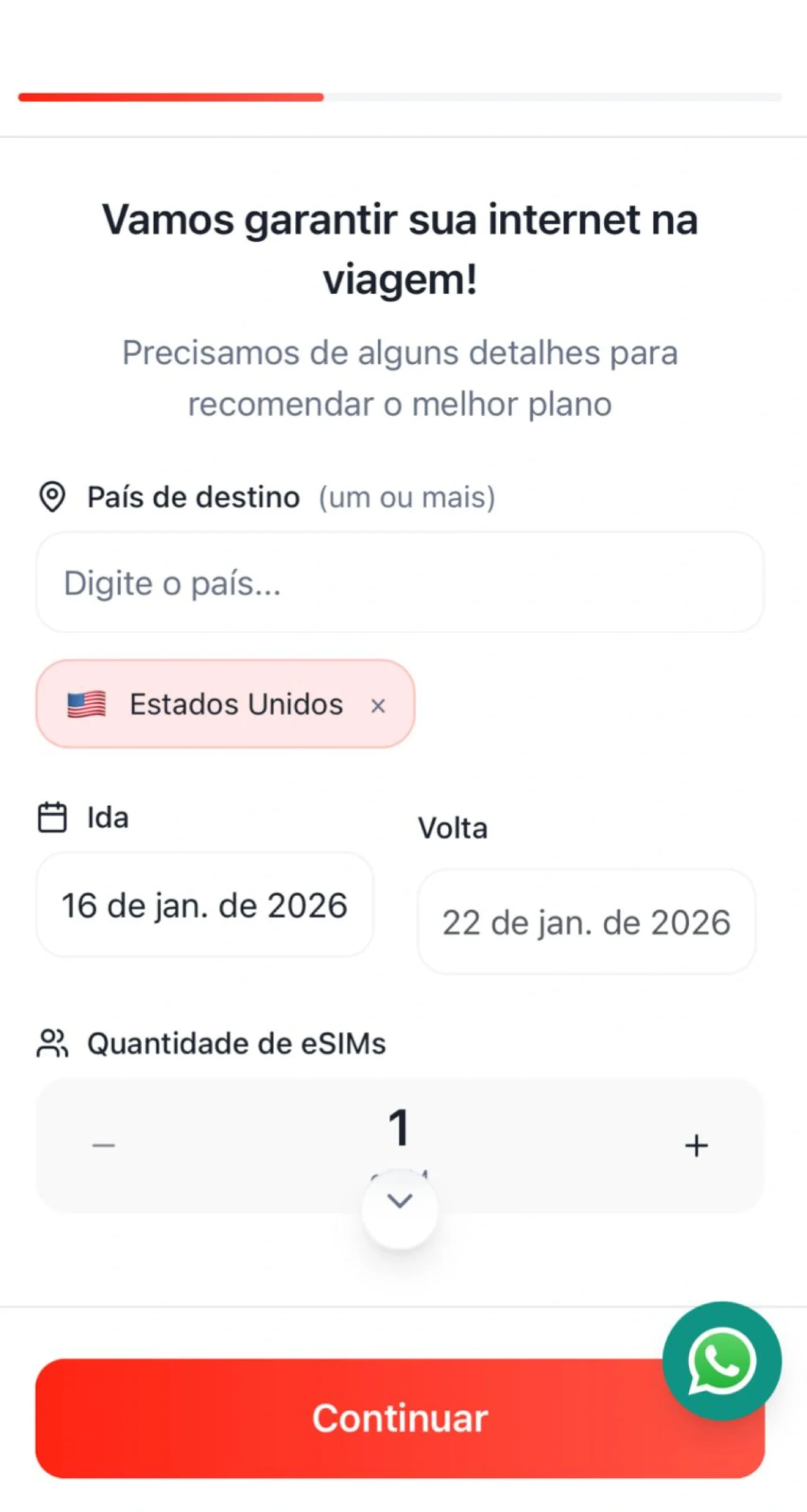Click the location pin icon
The height and width of the screenshot is (1512, 807).
point(52,497)
